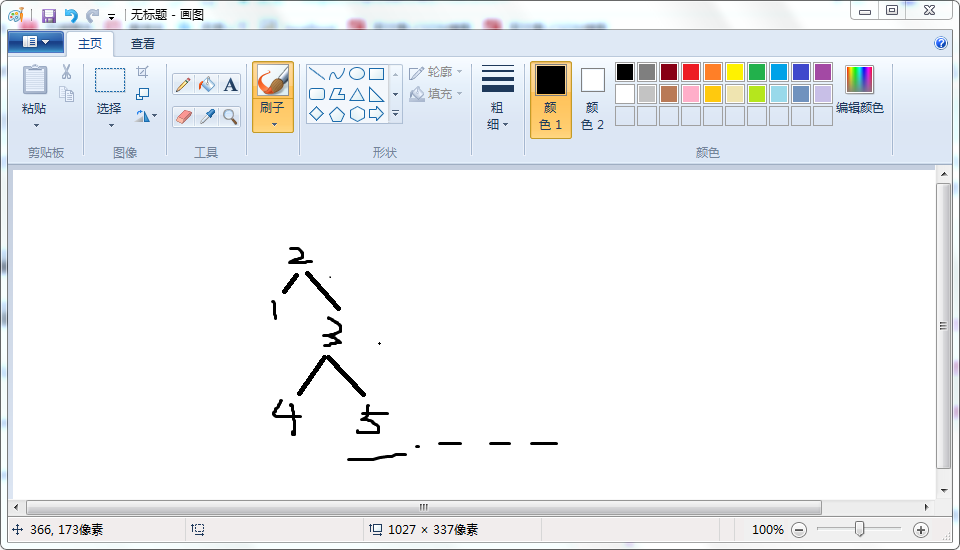Pick the yellow color swatch

pyautogui.click(x=735, y=72)
